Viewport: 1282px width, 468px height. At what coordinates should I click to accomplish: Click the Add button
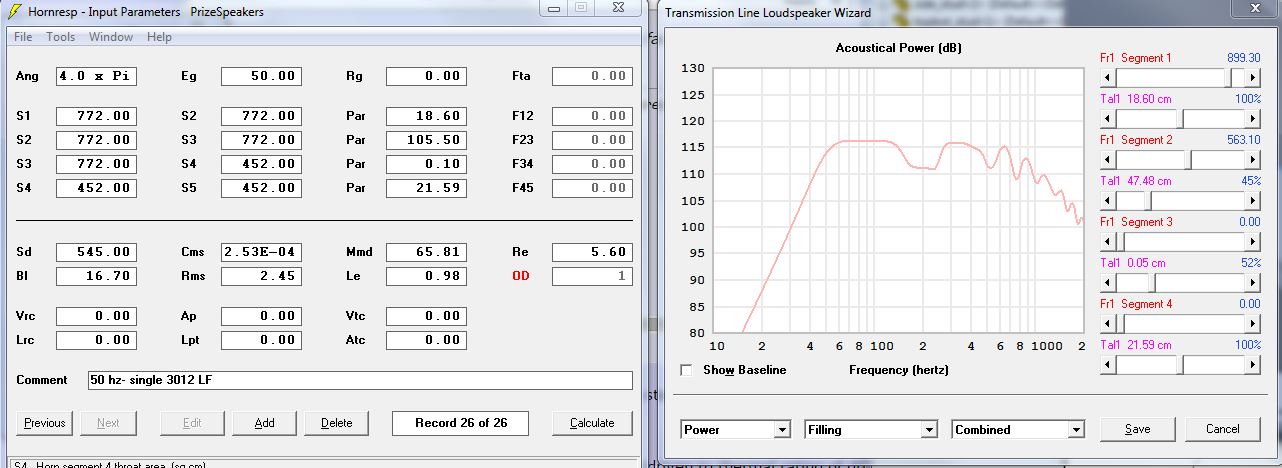coord(264,423)
